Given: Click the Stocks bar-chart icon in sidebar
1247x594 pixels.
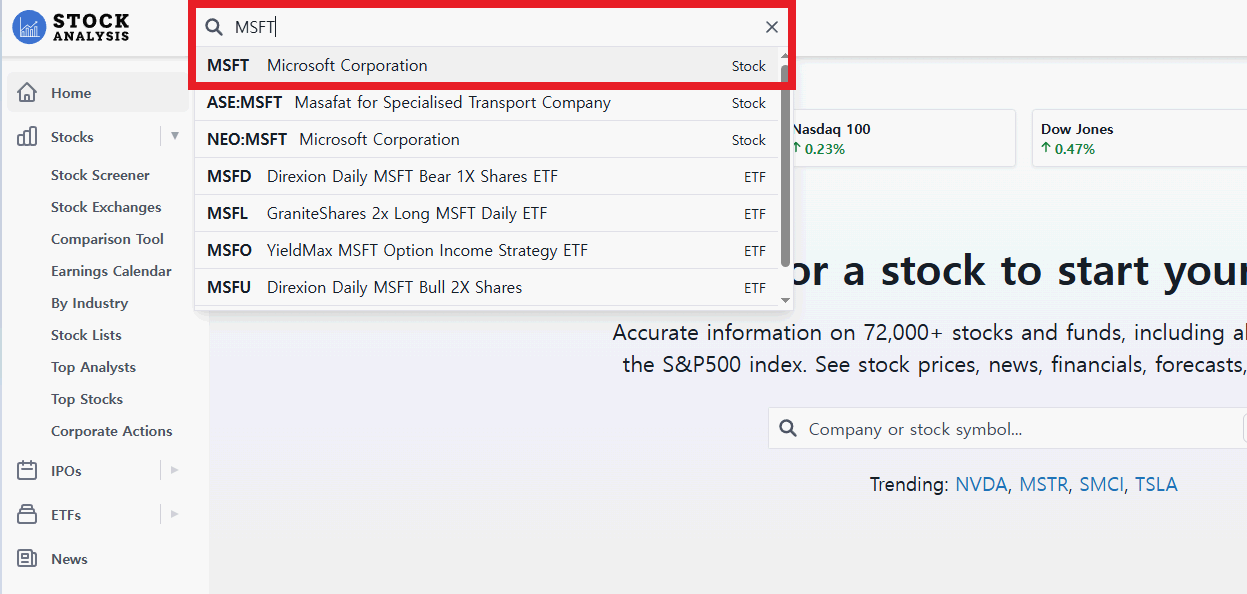Looking at the screenshot, I should [27, 137].
